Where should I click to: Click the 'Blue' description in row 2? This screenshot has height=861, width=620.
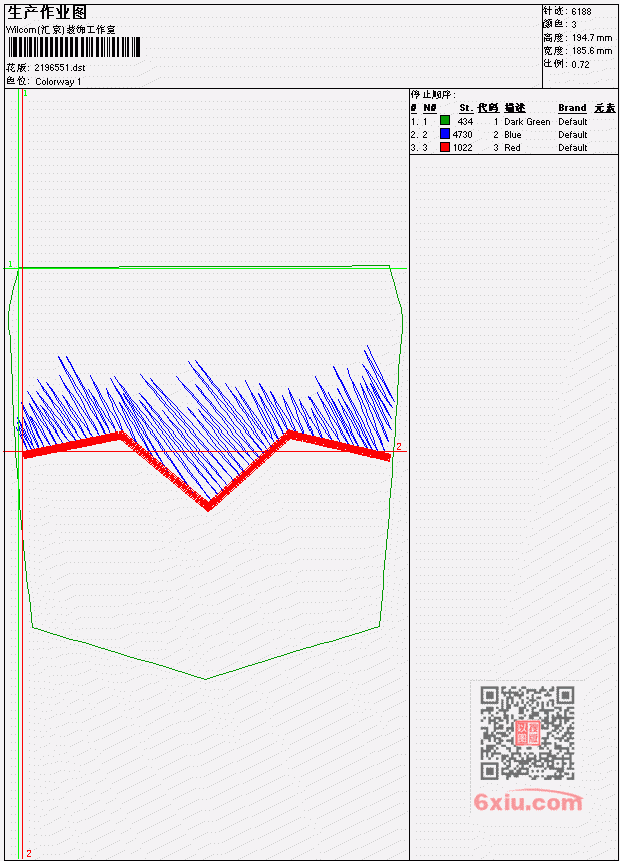click(513, 135)
